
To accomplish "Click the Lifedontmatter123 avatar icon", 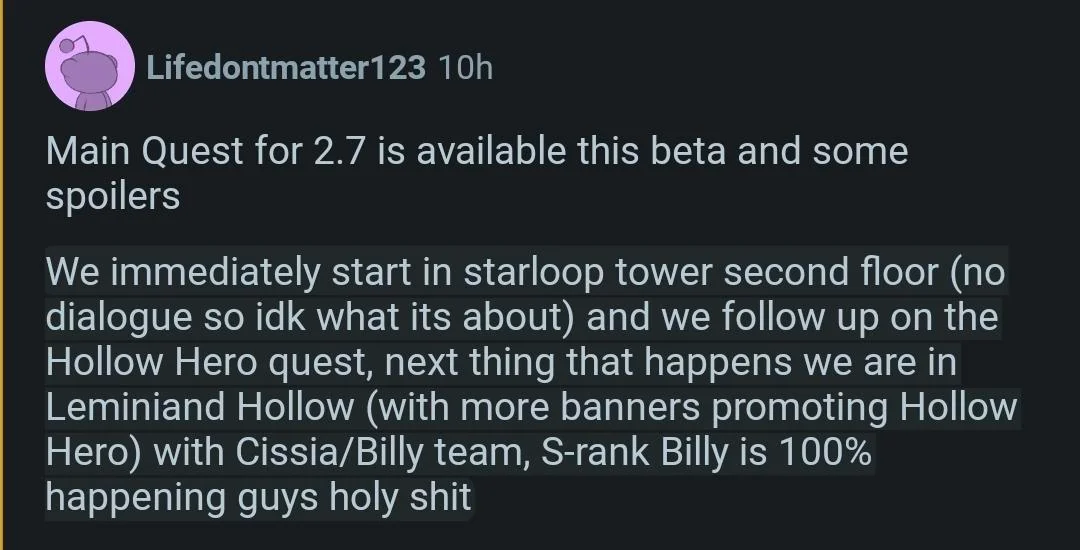I will click(x=90, y=66).
